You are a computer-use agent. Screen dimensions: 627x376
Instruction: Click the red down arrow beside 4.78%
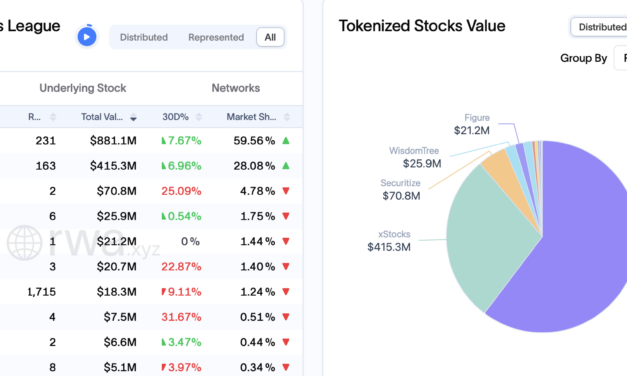pyautogui.click(x=286, y=191)
